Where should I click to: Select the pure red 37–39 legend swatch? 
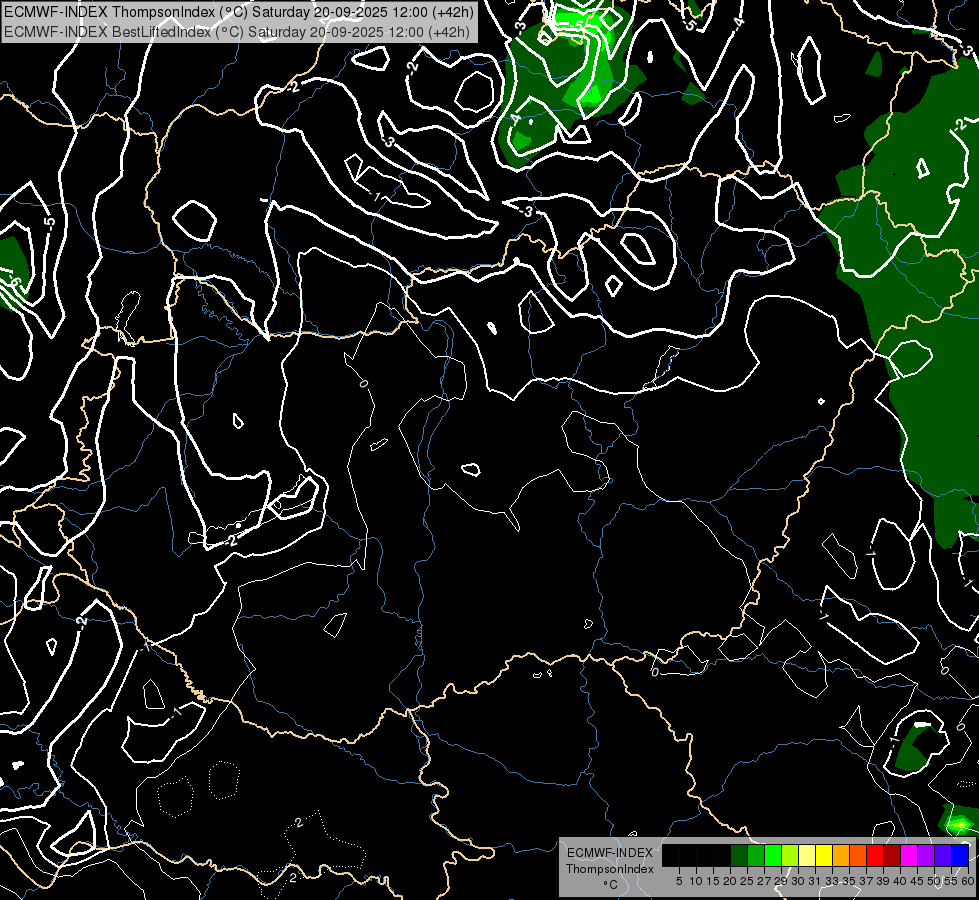coord(875,855)
